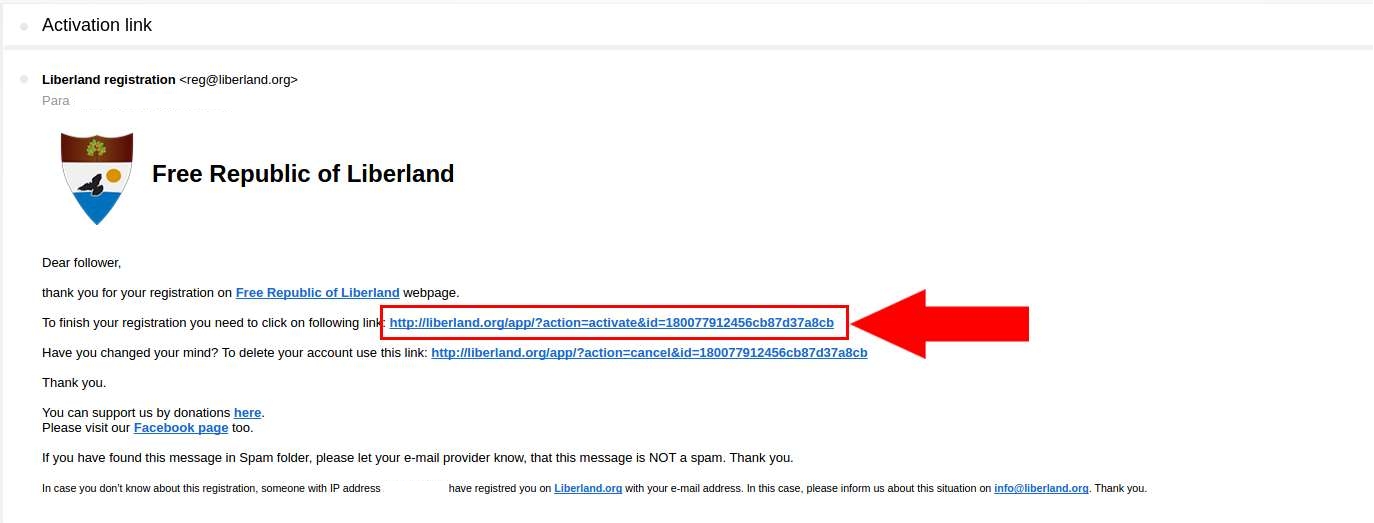
Task: Open the action=cancel account deletion link
Action: coord(649,352)
